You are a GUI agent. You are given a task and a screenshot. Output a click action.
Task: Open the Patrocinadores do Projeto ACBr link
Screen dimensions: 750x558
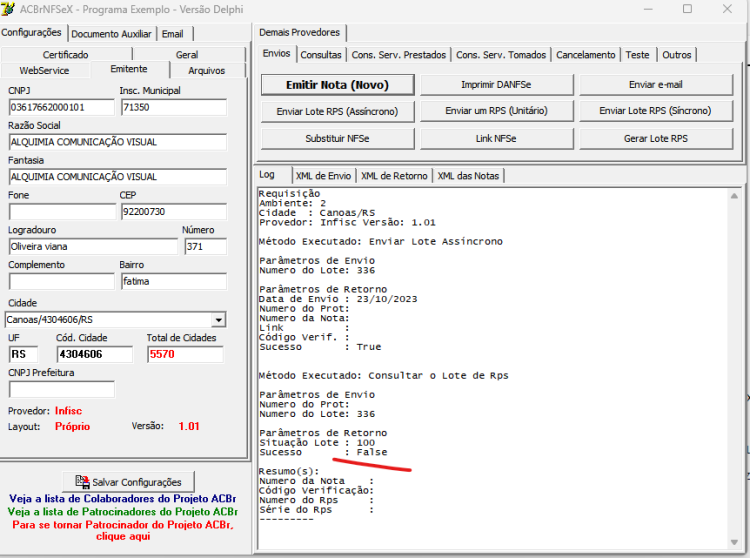click(x=122, y=512)
